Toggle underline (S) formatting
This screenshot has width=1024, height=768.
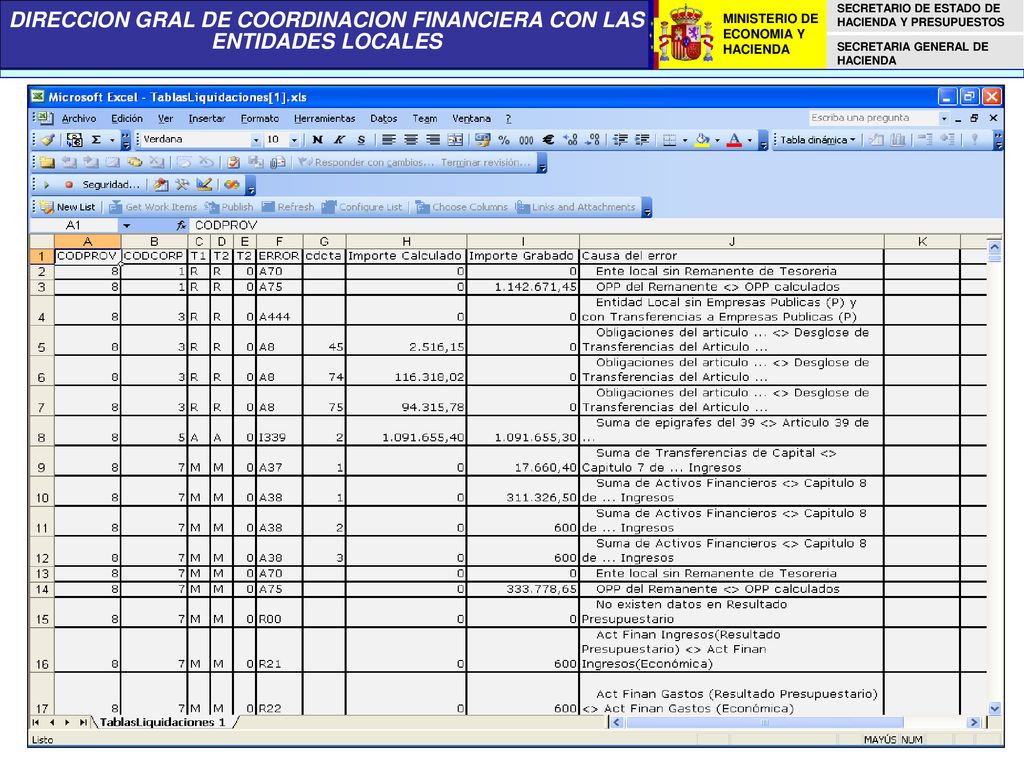coord(361,140)
